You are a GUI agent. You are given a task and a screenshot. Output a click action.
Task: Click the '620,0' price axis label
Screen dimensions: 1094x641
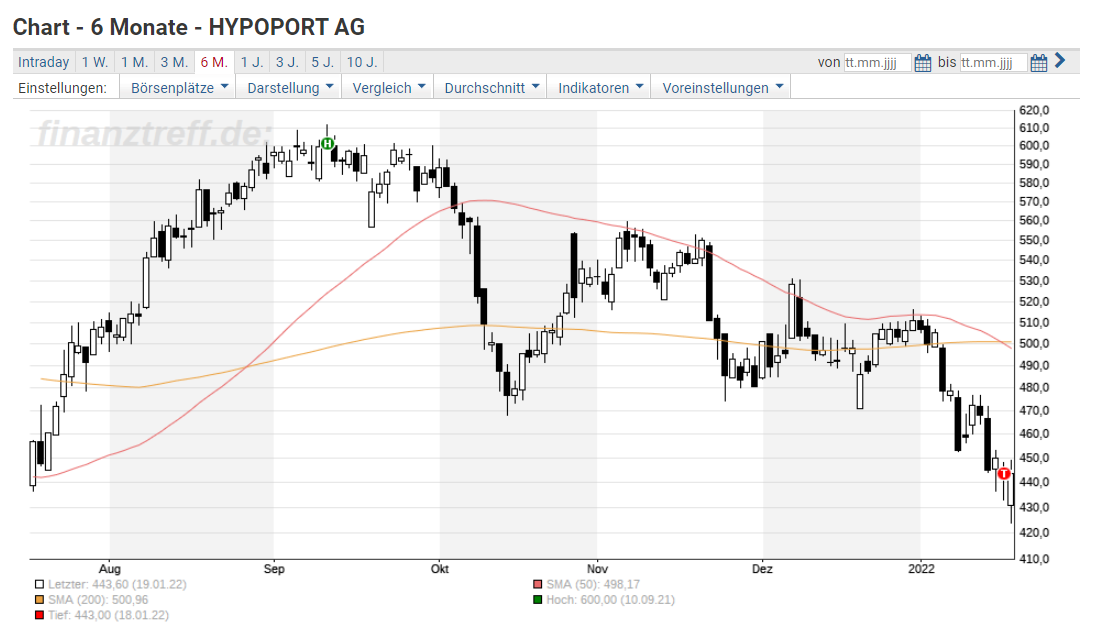tap(1035, 110)
